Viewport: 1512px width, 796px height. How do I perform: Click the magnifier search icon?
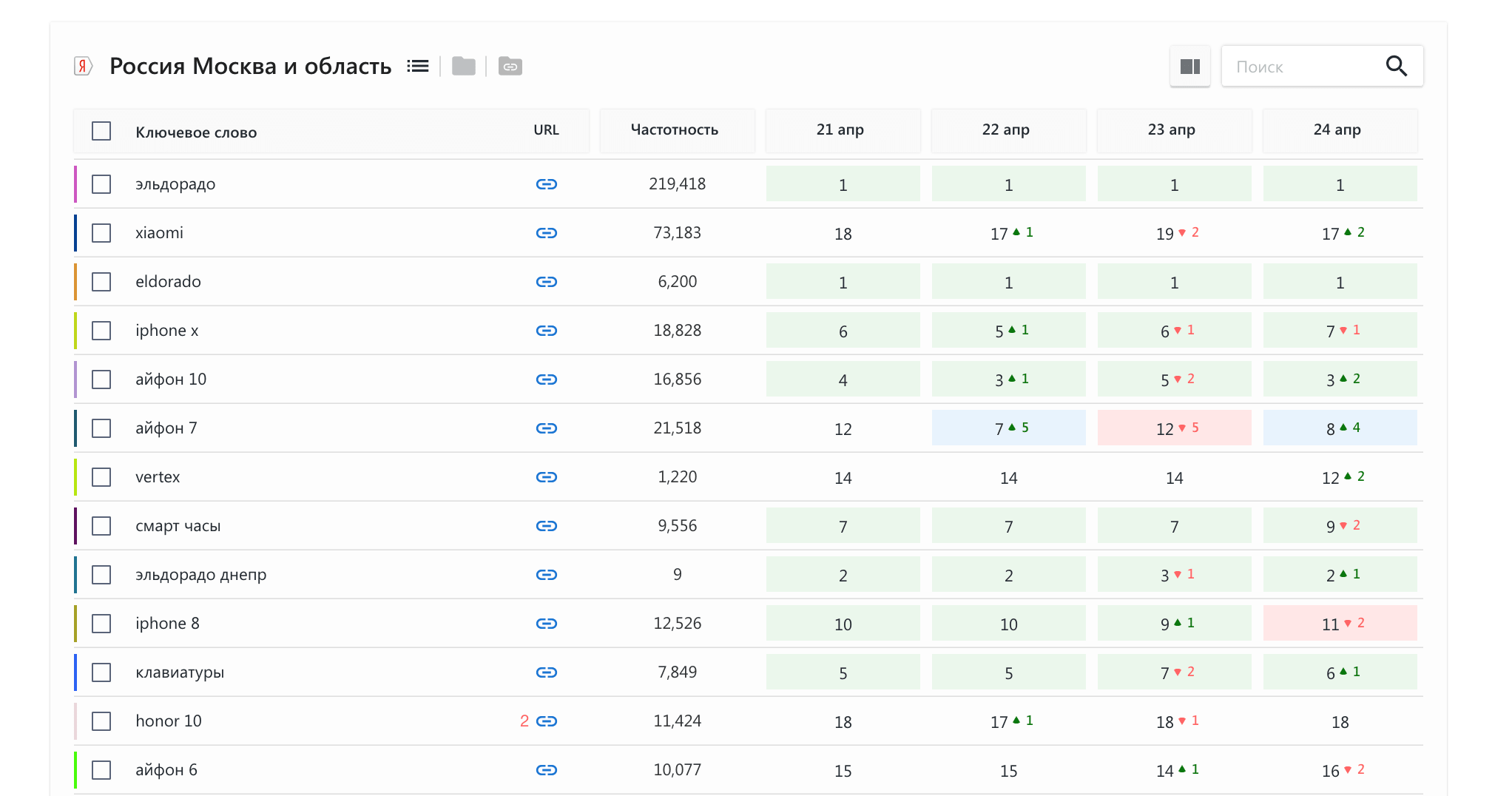click(1397, 67)
